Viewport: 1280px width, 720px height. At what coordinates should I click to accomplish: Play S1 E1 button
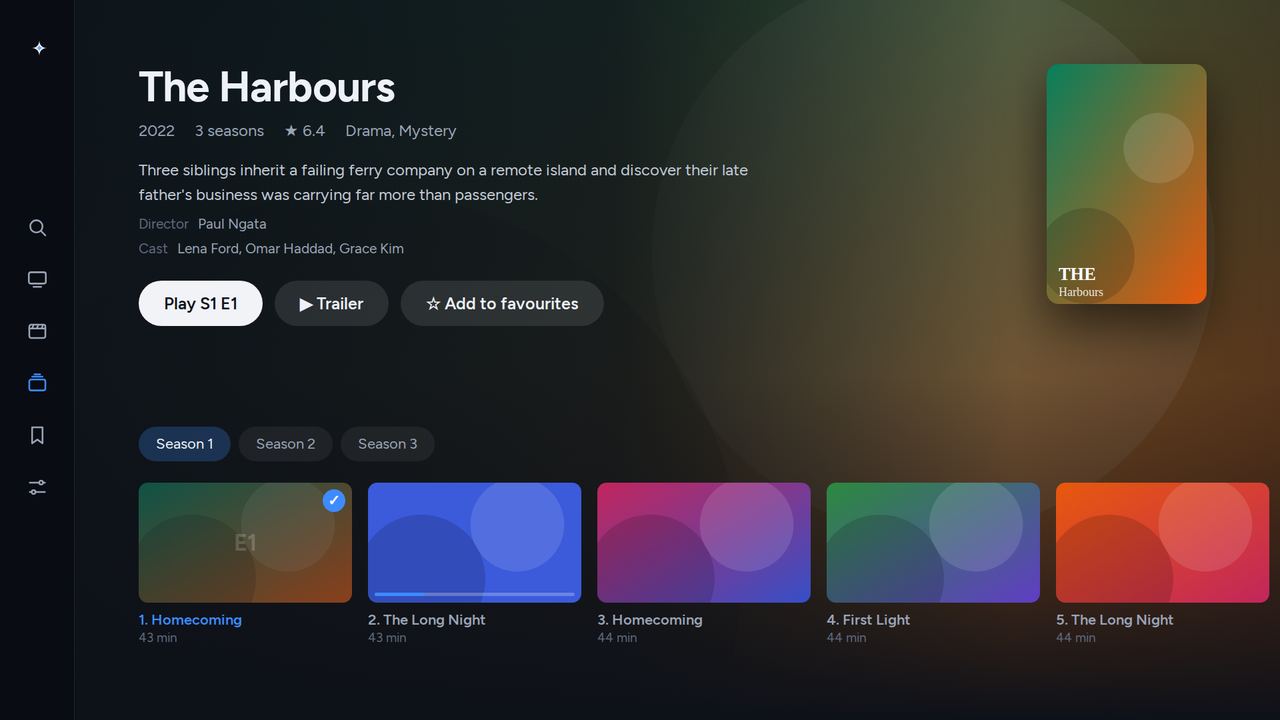[200, 303]
